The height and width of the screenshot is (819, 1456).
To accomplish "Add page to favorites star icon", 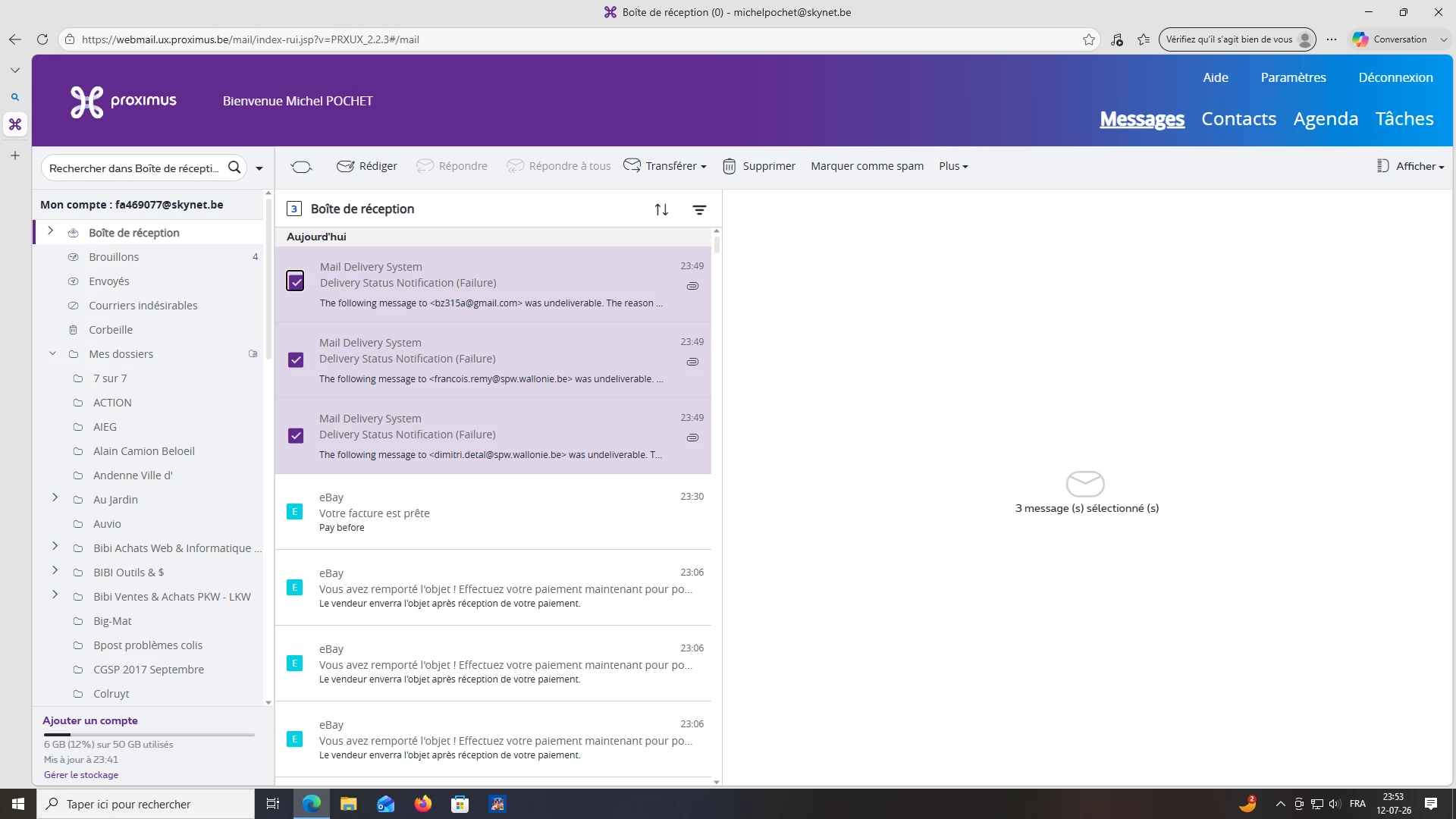I will pos(1089,39).
